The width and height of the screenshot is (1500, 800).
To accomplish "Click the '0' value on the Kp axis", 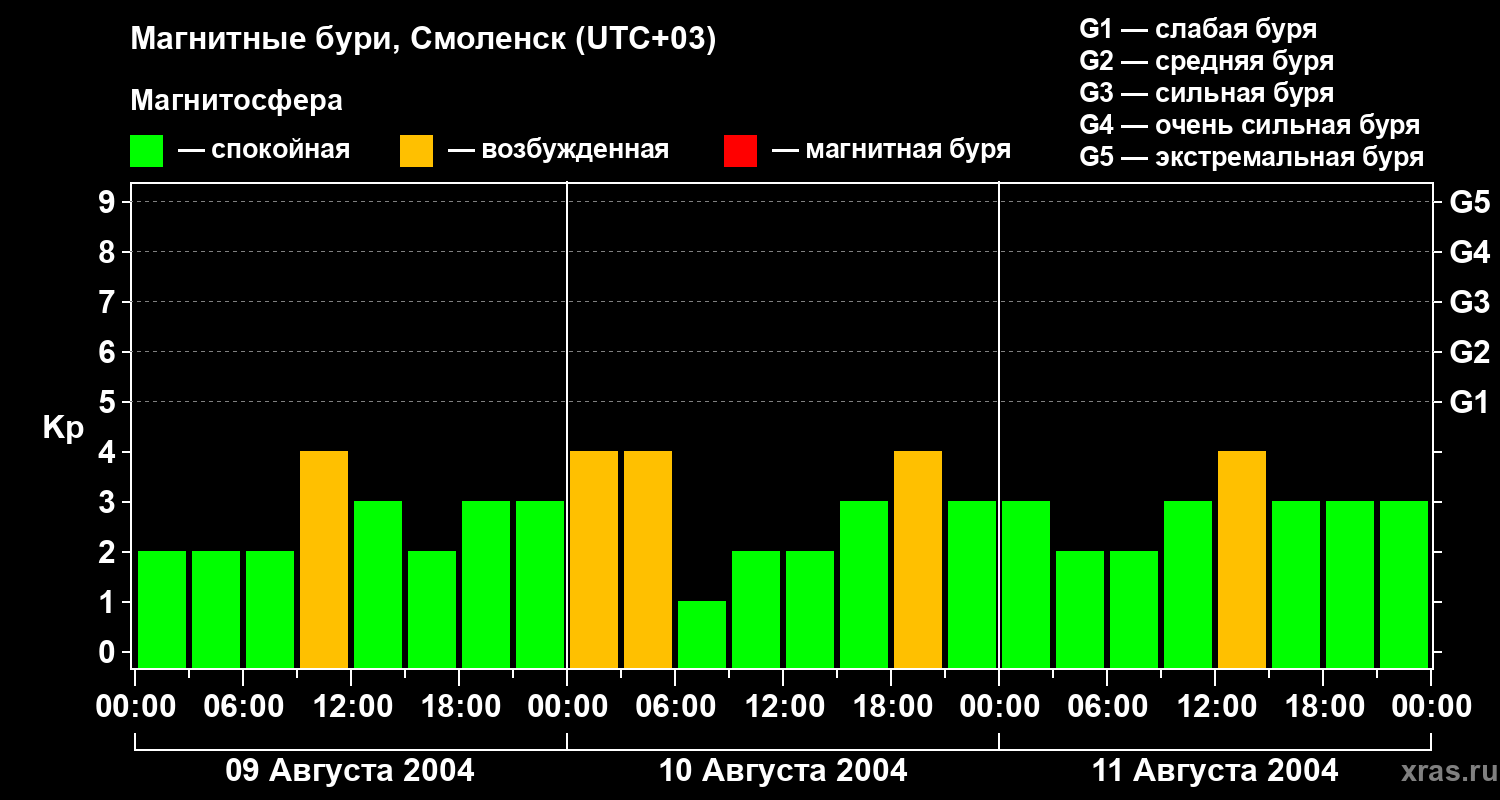I will pos(109,652).
